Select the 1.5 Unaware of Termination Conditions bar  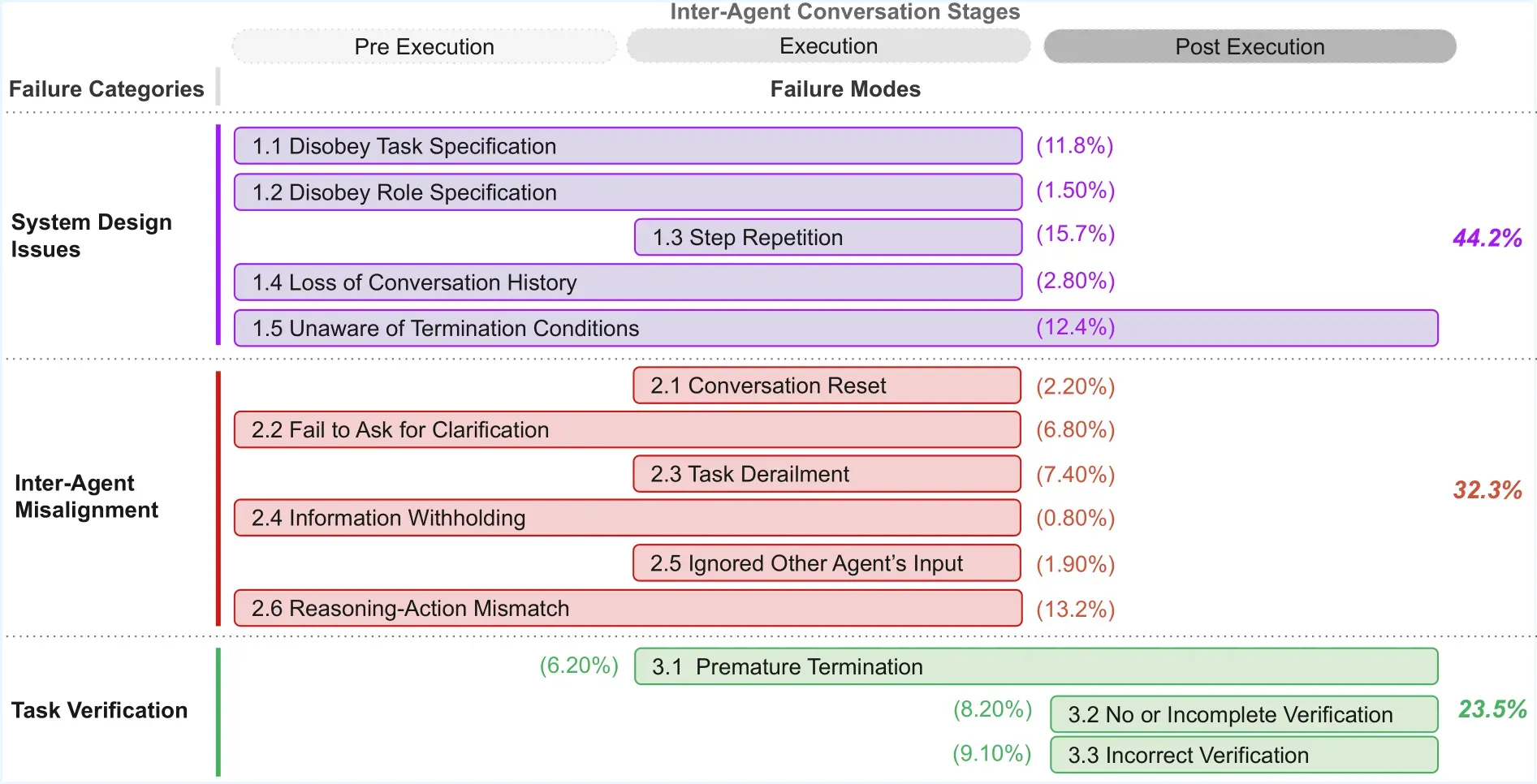coord(835,328)
